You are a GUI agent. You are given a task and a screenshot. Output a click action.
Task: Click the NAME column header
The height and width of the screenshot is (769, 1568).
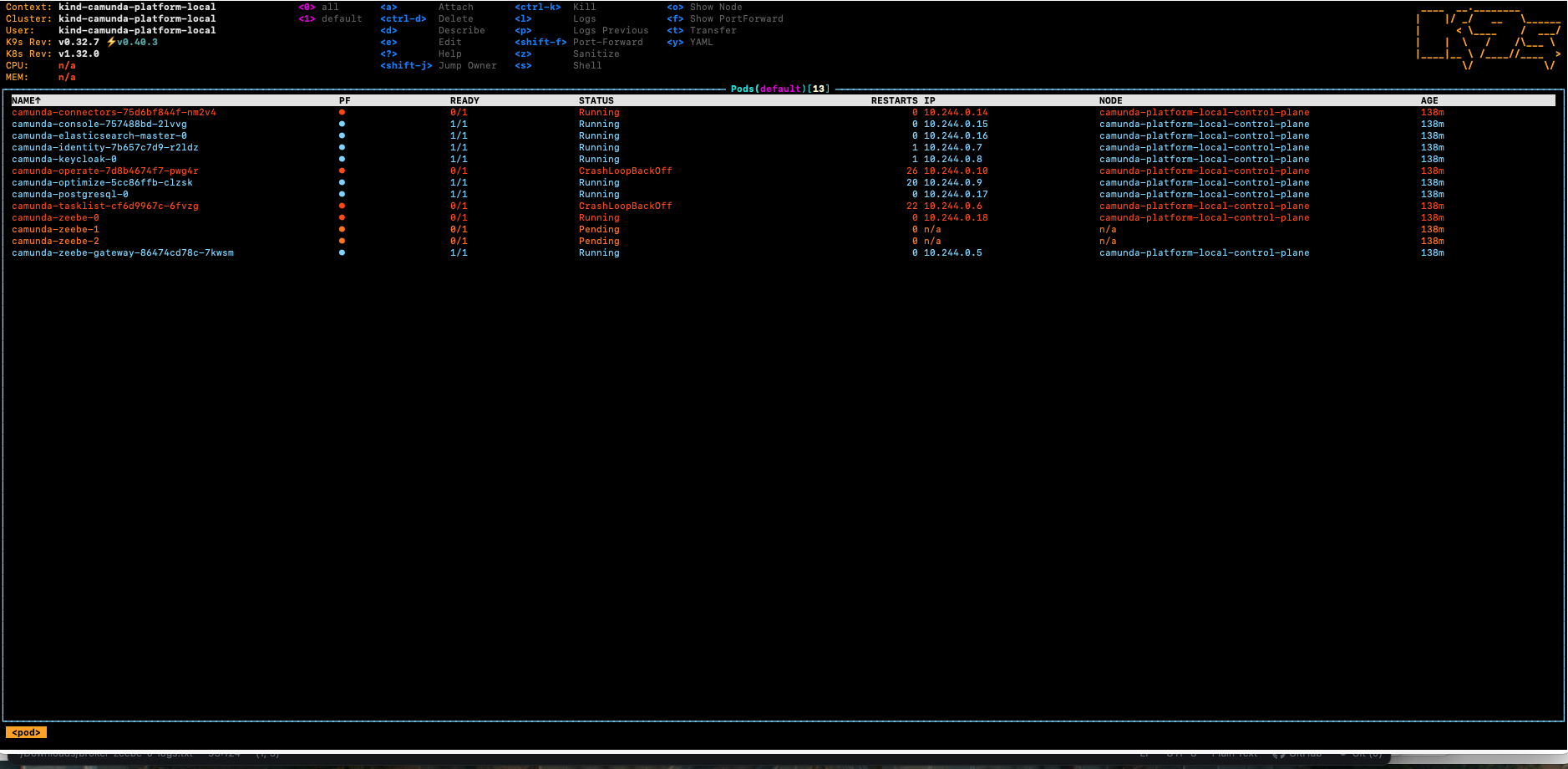(x=26, y=100)
